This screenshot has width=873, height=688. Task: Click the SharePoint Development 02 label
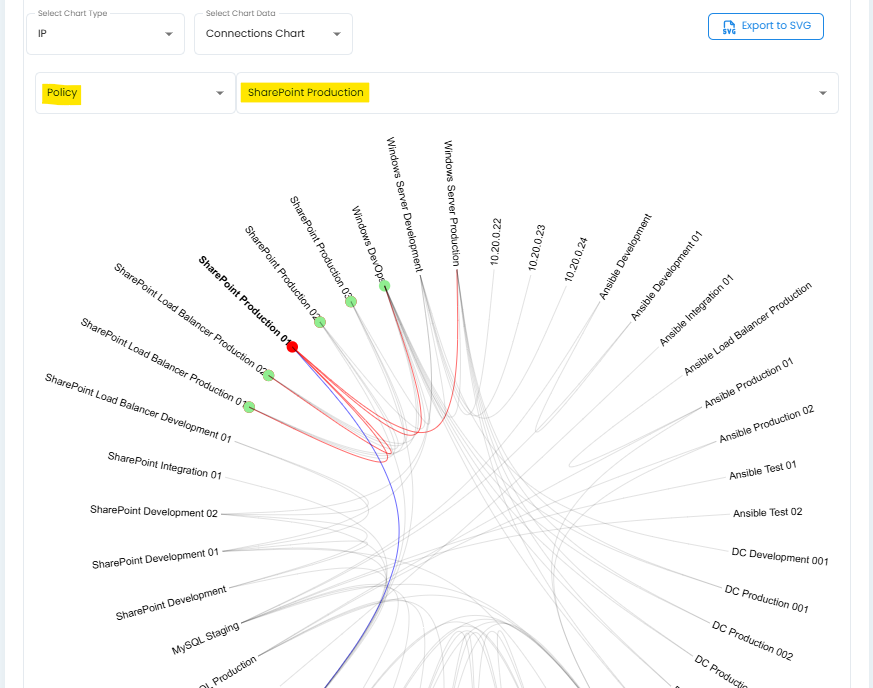[x=153, y=512]
